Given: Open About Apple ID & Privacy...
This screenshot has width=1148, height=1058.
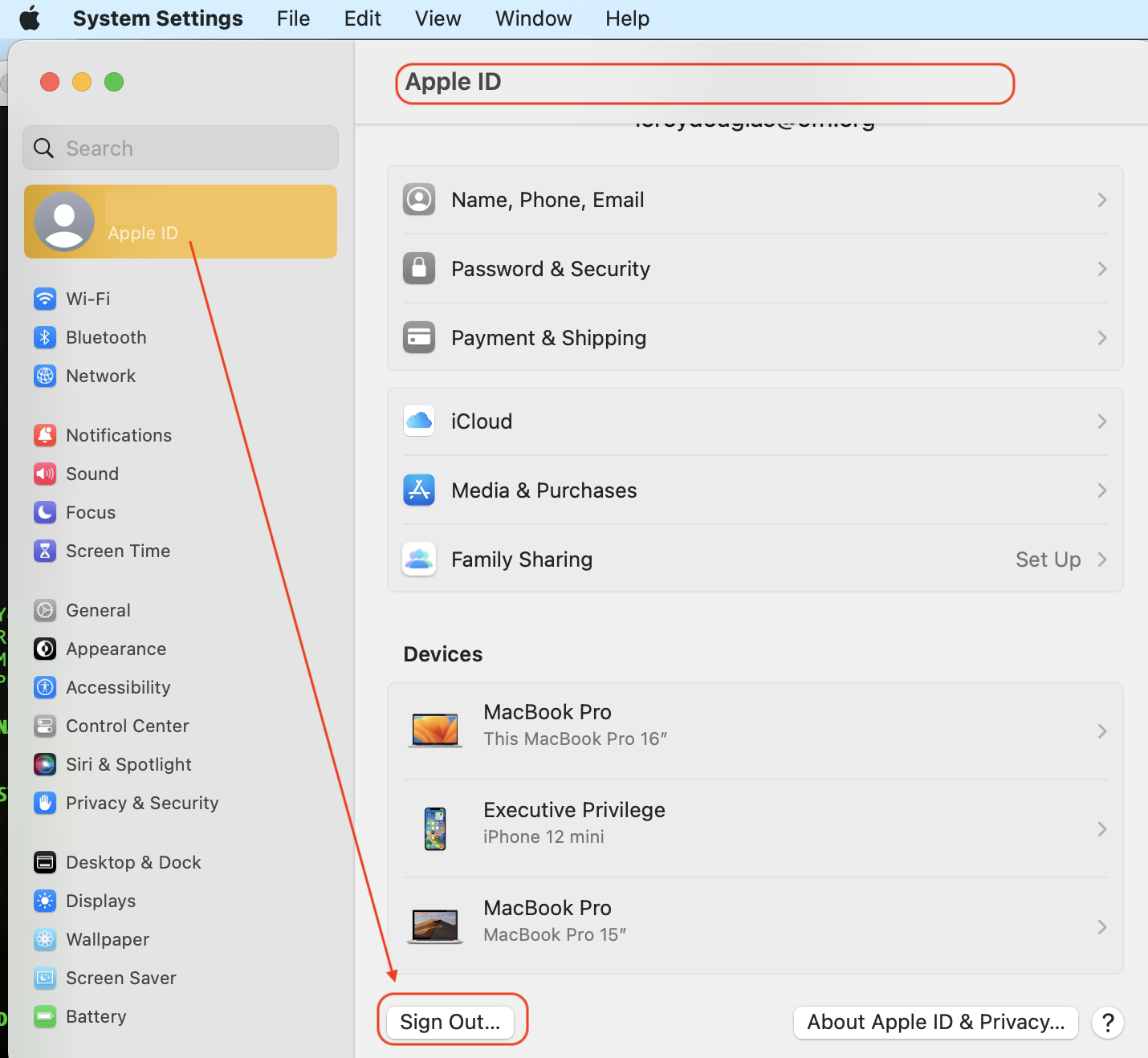Looking at the screenshot, I should 936,1022.
